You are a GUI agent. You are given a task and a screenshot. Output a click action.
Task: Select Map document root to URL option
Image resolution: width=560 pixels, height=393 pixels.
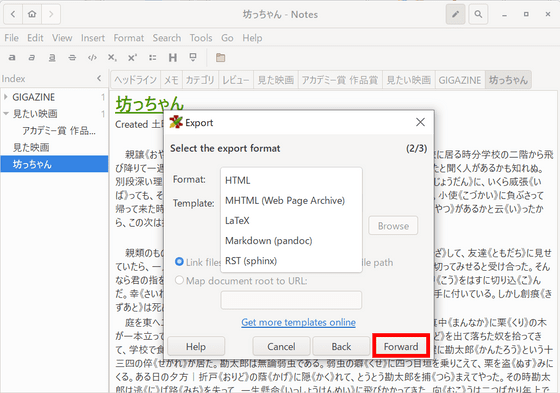[179, 280]
